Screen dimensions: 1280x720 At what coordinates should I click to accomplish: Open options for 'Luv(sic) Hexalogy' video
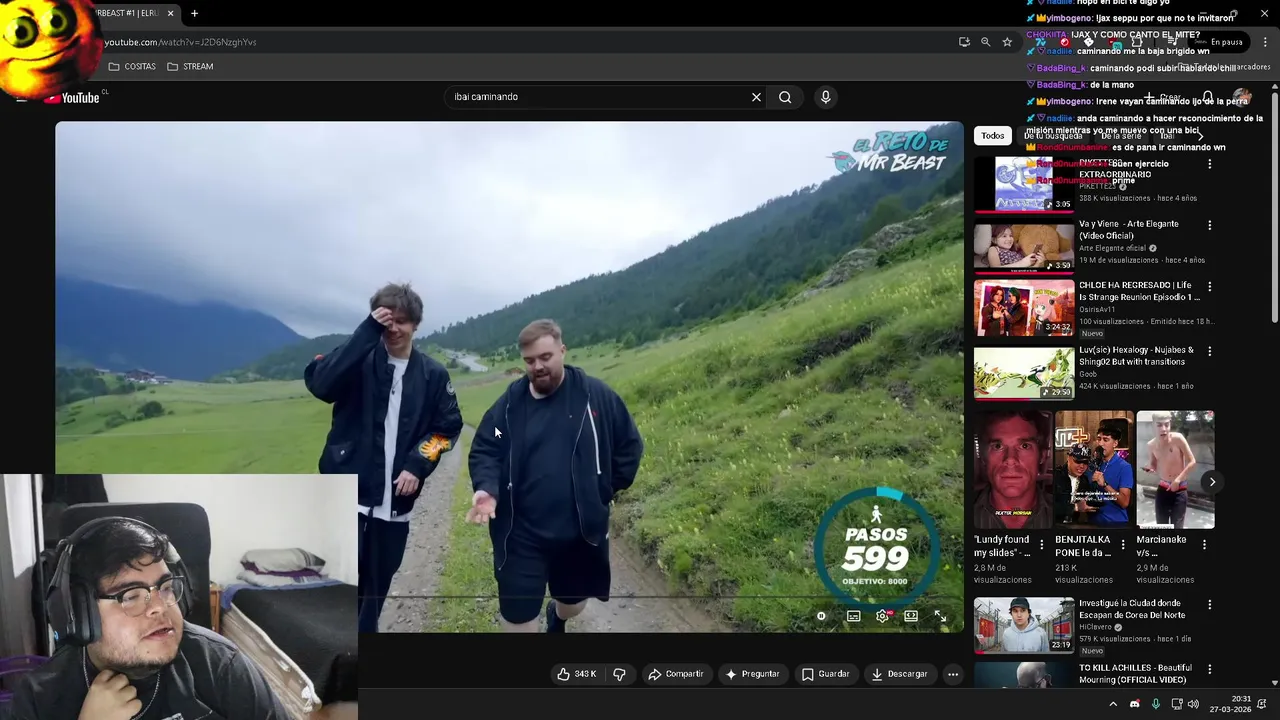pos(1209,352)
